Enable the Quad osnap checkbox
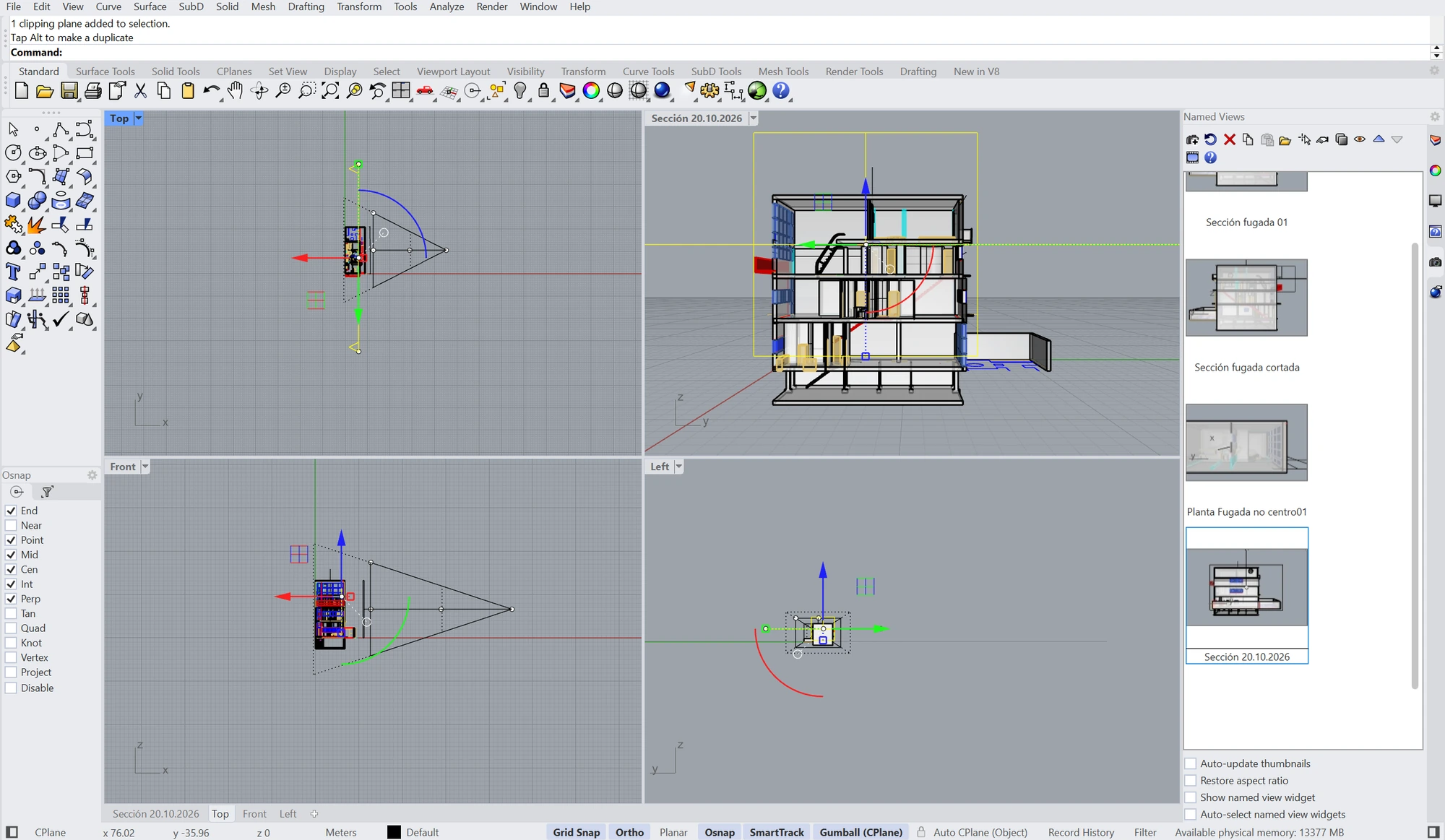 tap(11, 628)
